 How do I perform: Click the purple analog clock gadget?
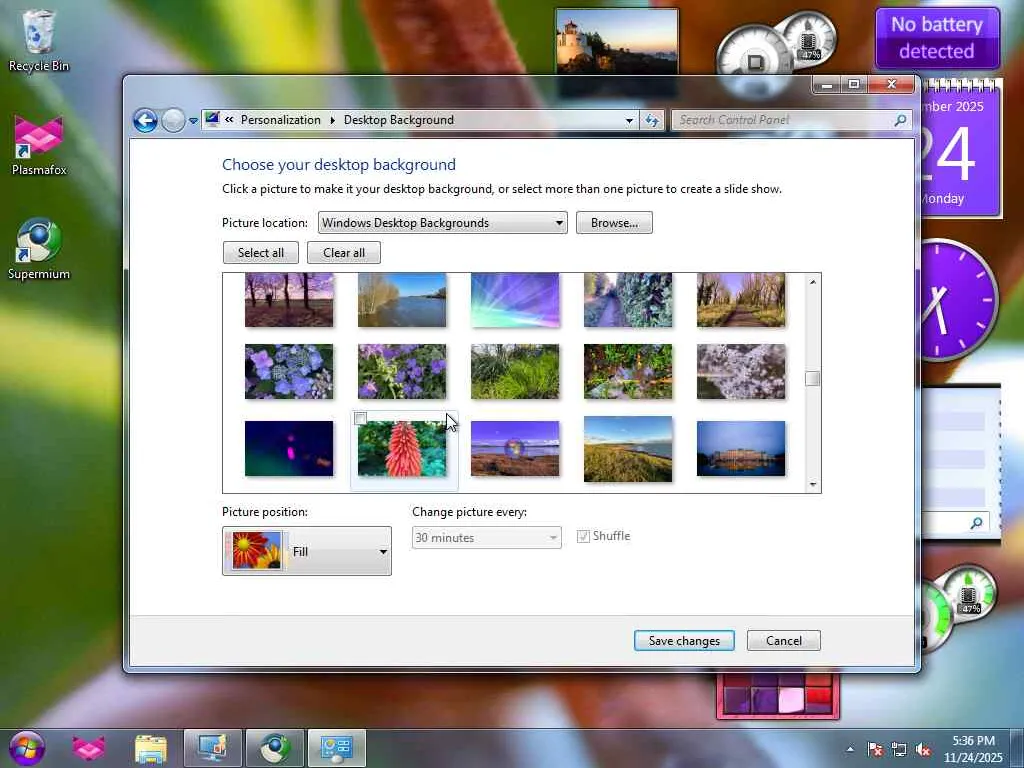pyautogui.click(x=960, y=300)
